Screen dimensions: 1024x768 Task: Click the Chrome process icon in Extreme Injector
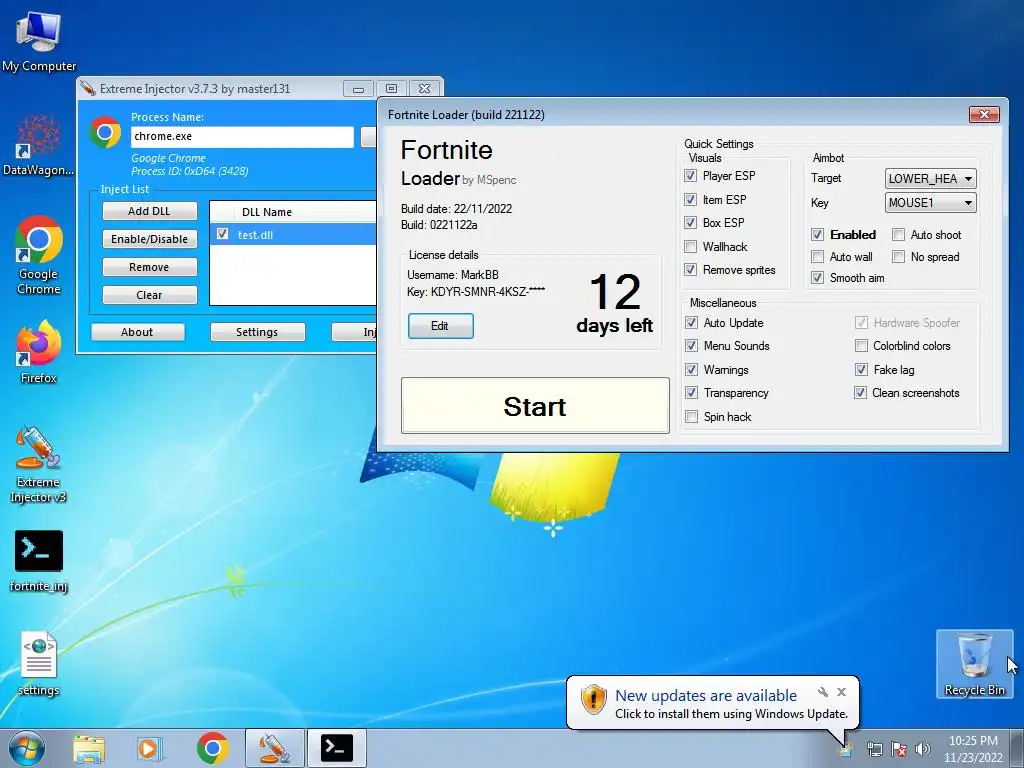[x=105, y=133]
